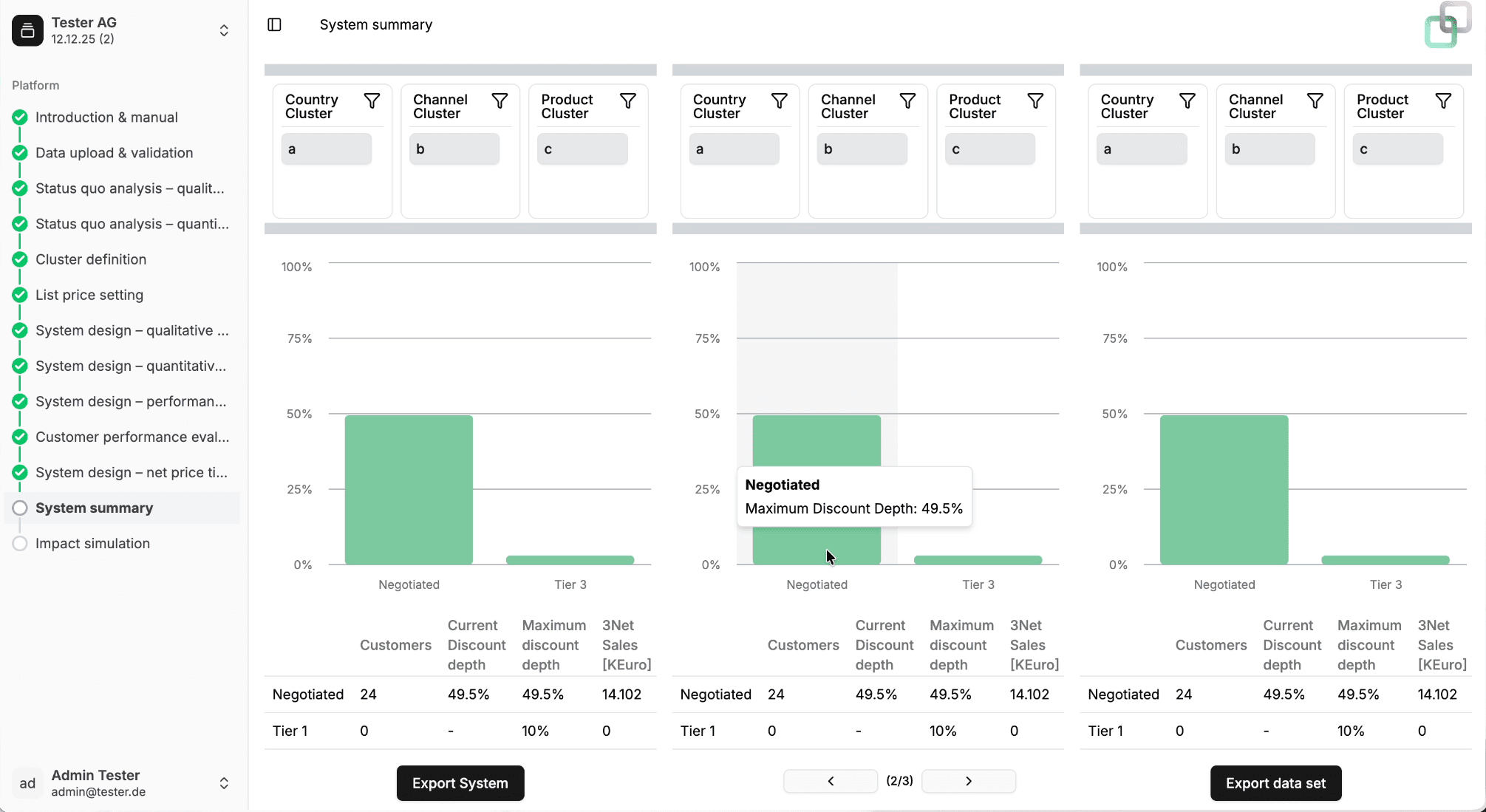Image resolution: width=1486 pixels, height=812 pixels.
Task: Click the Negotiated bar in first chart
Action: 409,489
